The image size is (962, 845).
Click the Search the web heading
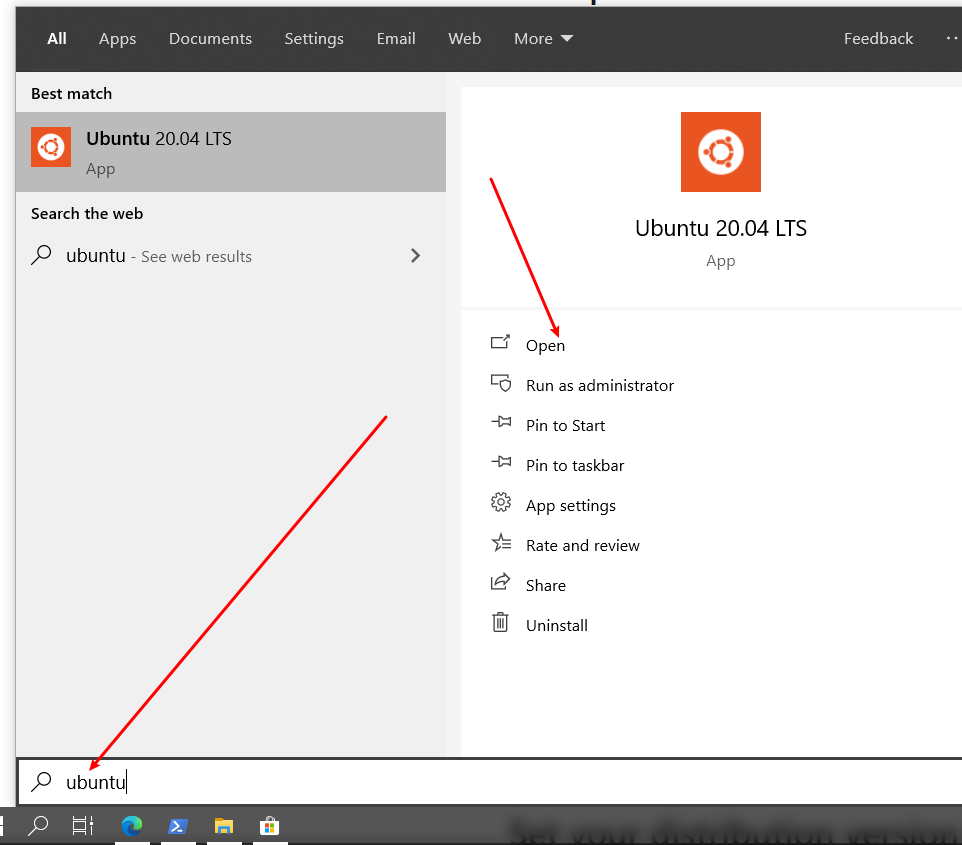coord(87,214)
